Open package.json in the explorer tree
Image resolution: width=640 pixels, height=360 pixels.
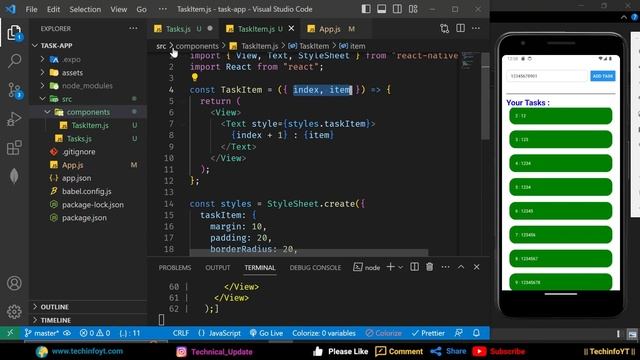(x=84, y=218)
